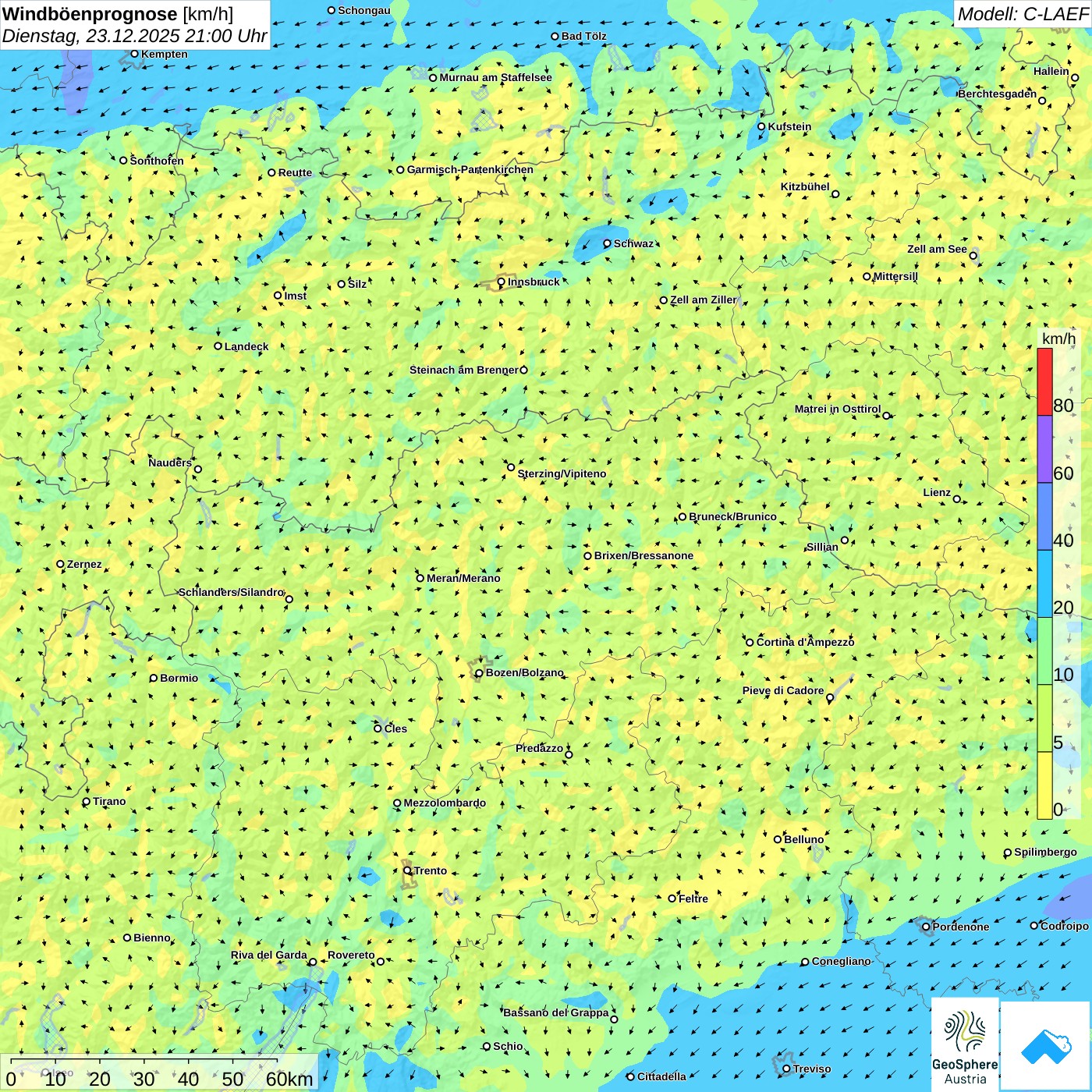The height and width of the screenshot is (1092, 1092).
Task: Click the Matrei in Osttirol label
Action: click(838, 409)
